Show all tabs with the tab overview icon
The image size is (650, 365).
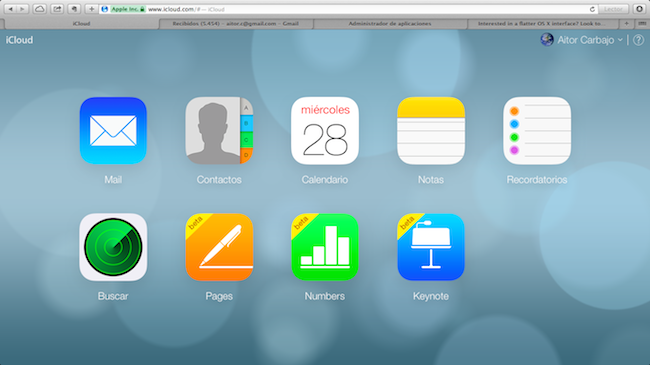[642, 24]
